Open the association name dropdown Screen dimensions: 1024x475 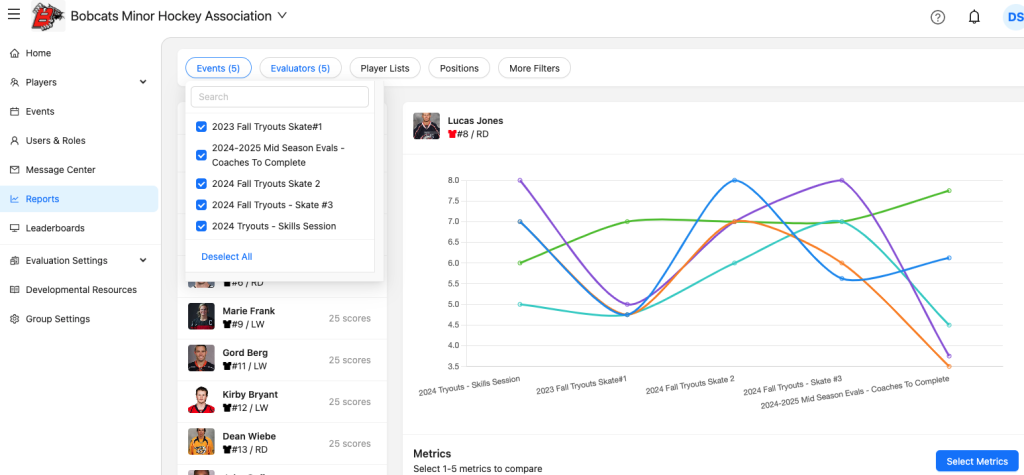tap(282, 16)
